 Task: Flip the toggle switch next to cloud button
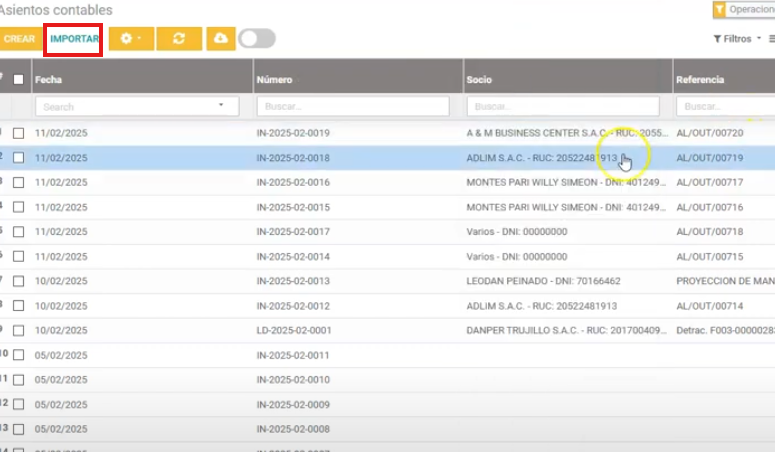(256, 38)
